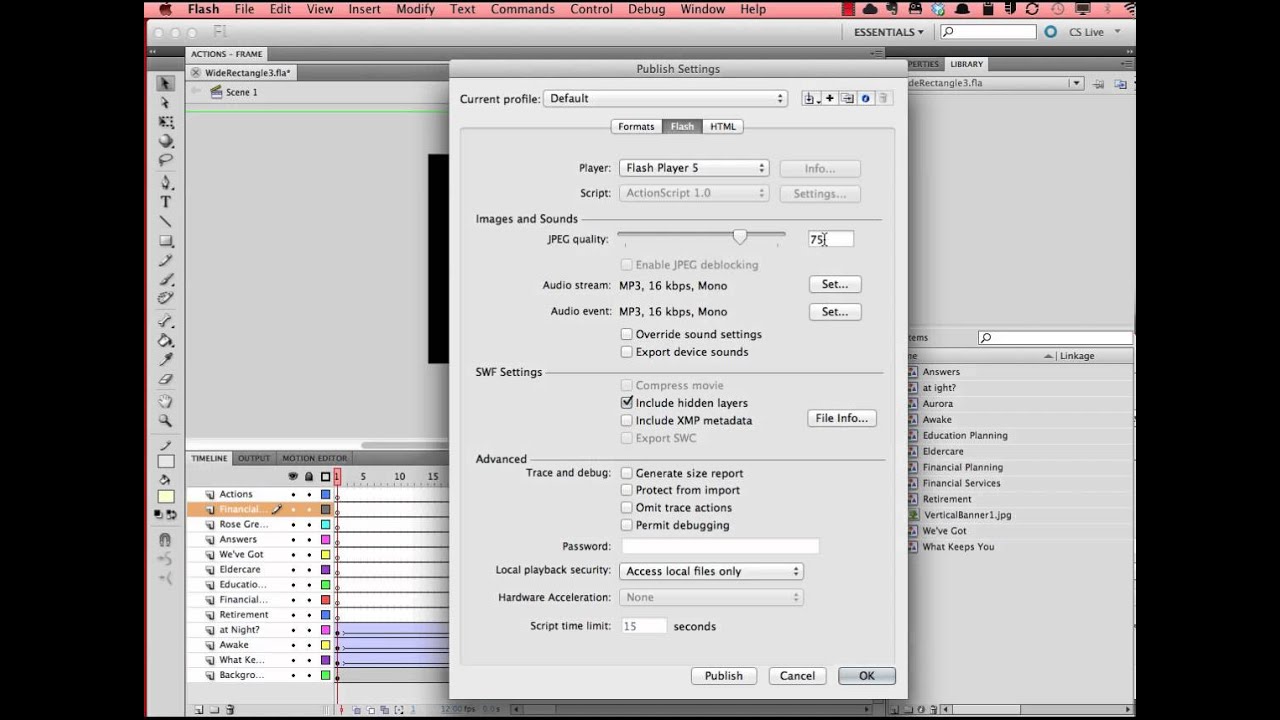Click Set button for Audio event

[835, 312]
